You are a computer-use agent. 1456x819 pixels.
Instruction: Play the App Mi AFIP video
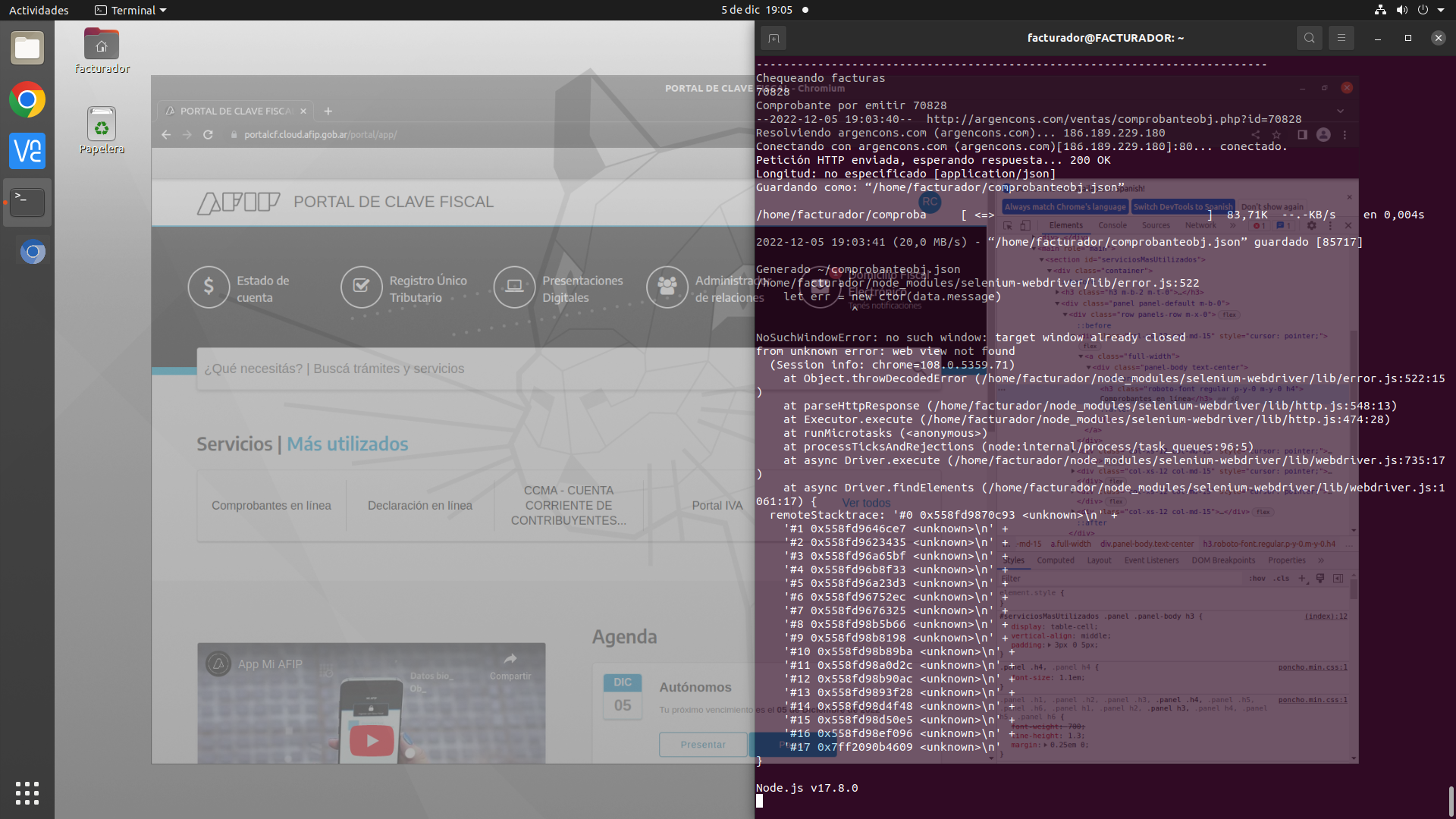(x=372, y=741)
